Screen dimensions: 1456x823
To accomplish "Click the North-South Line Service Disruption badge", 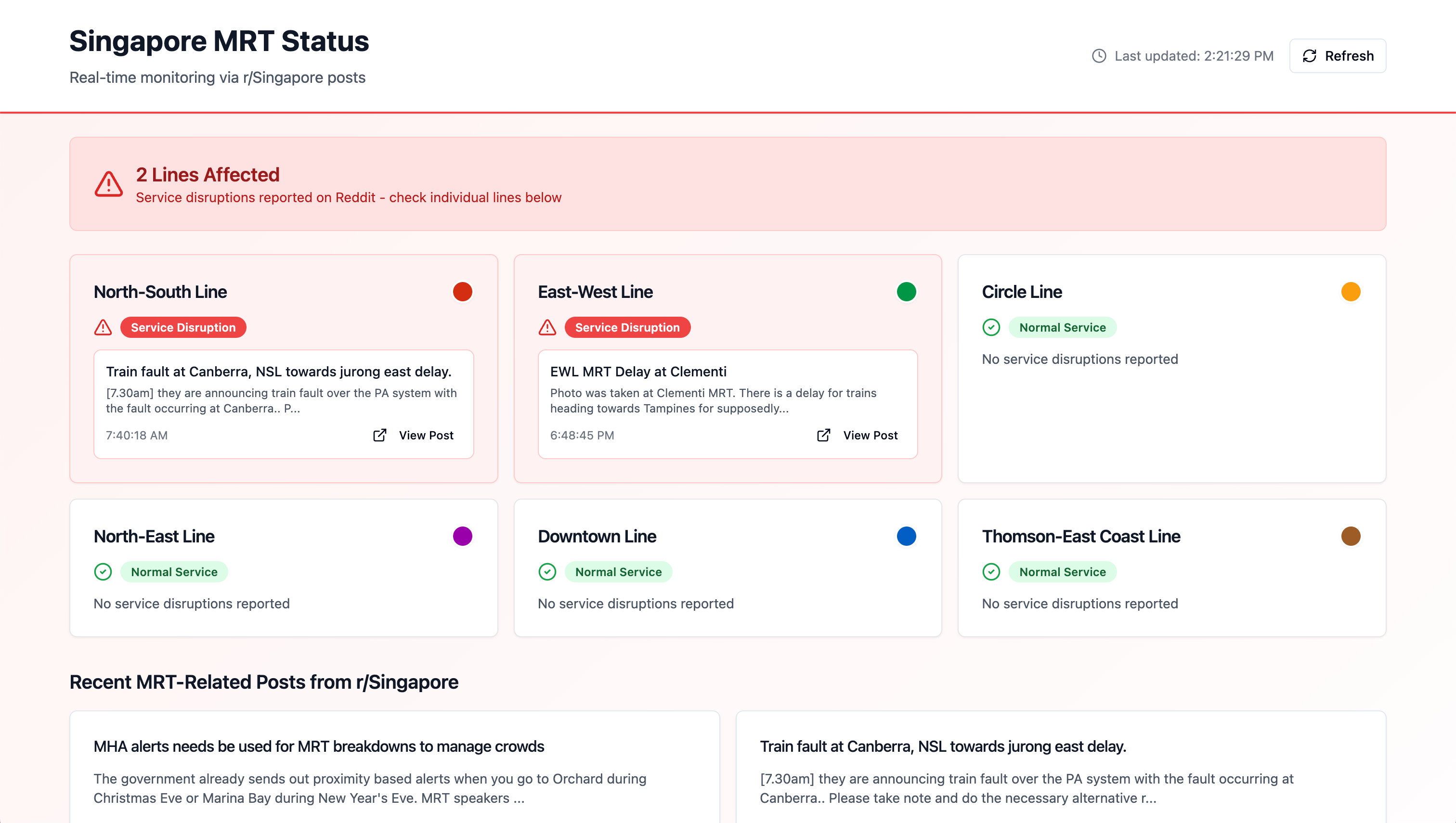I will [182, 327].
